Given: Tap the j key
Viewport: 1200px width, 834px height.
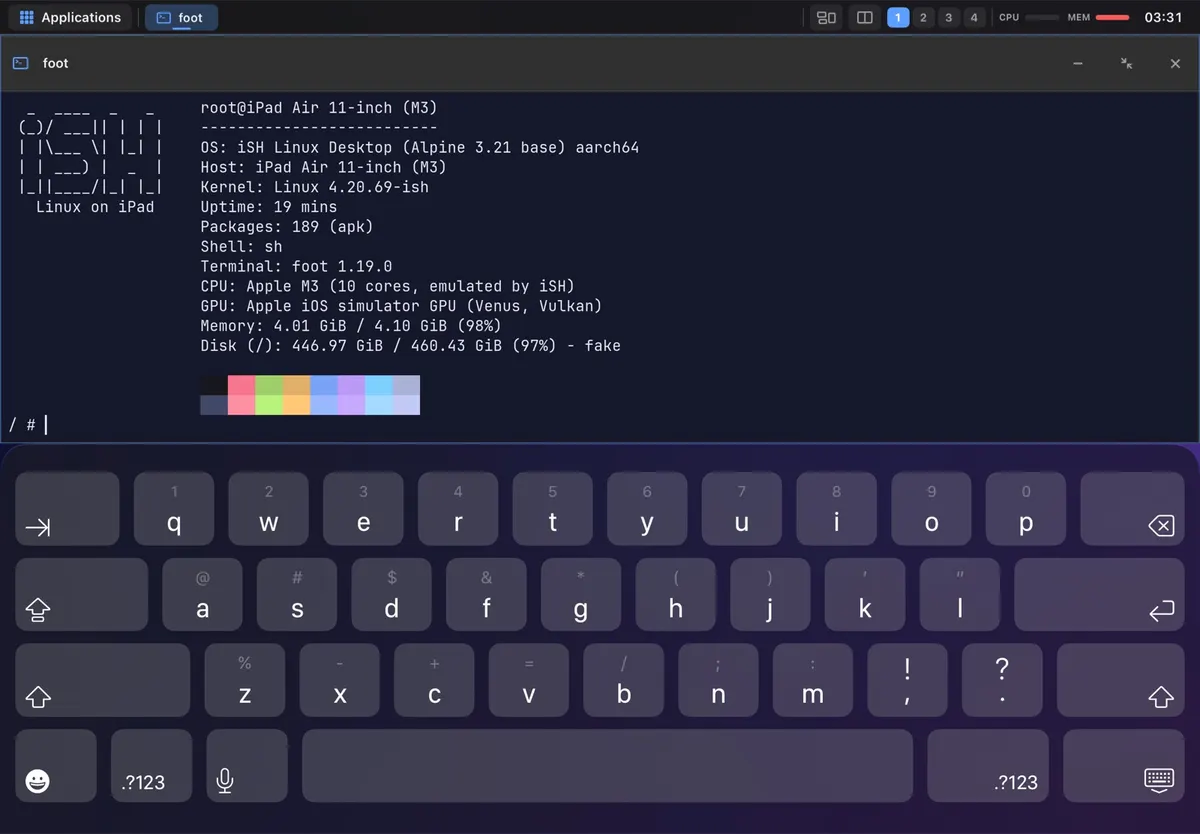Looking at the screenshot, I should click(770, 594).
